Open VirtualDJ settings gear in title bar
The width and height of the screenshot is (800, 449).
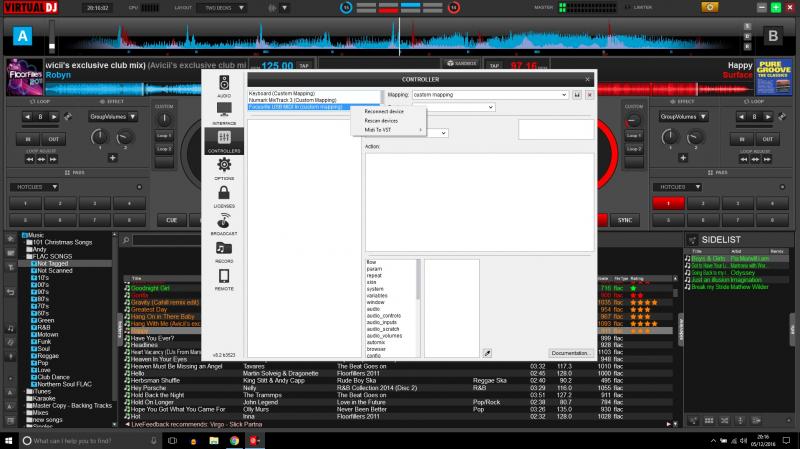[710, 7]
